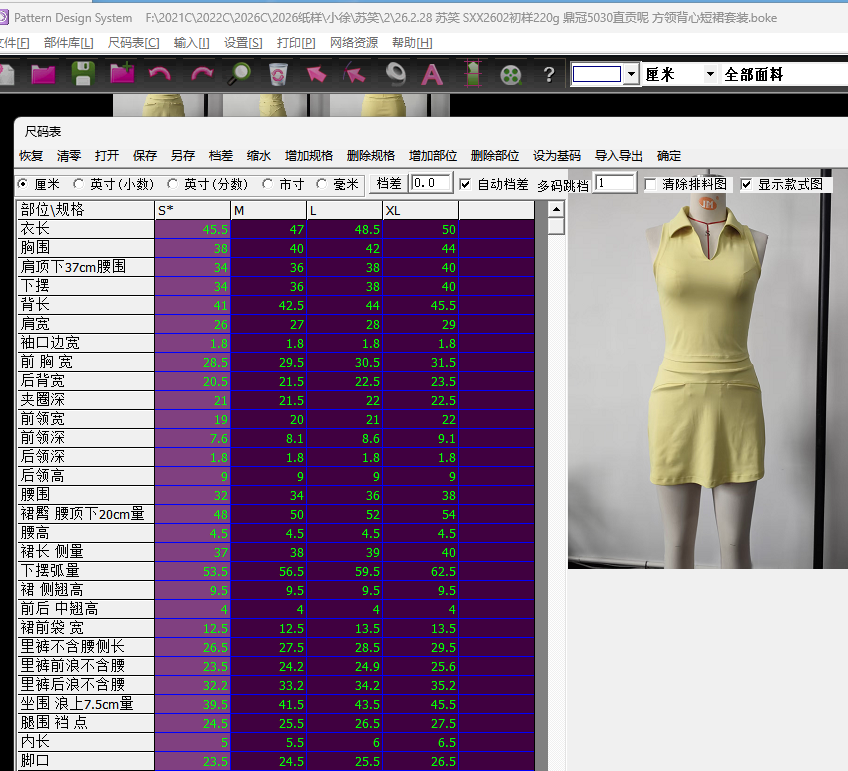The image size is (848, 771).
Task: Click the 导入导出 button
Action: (x=619, y=156)
